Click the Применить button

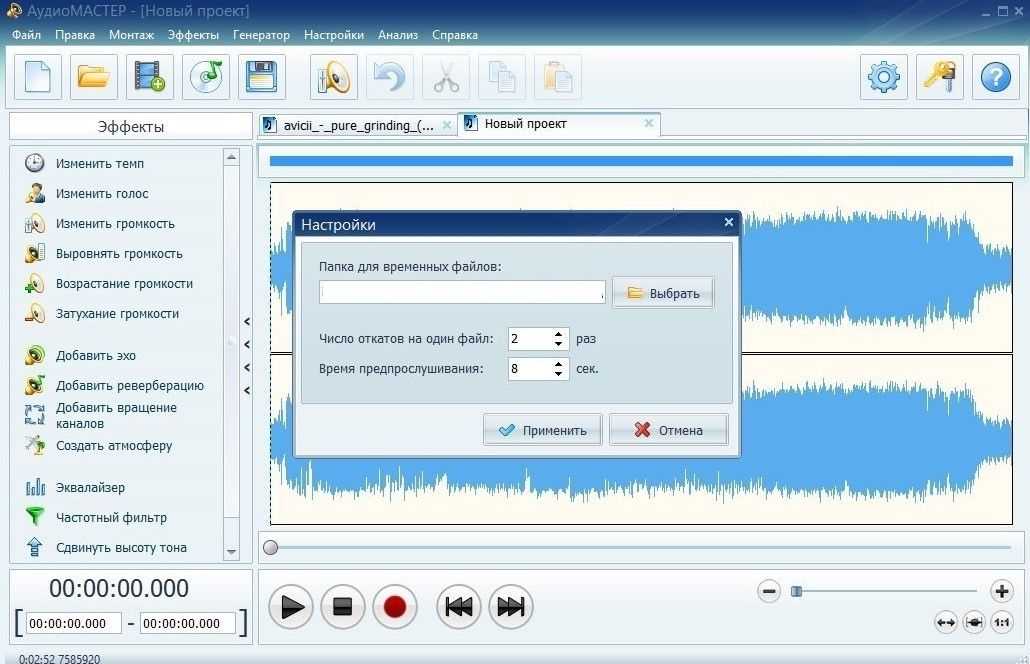(x=542, y=430)
